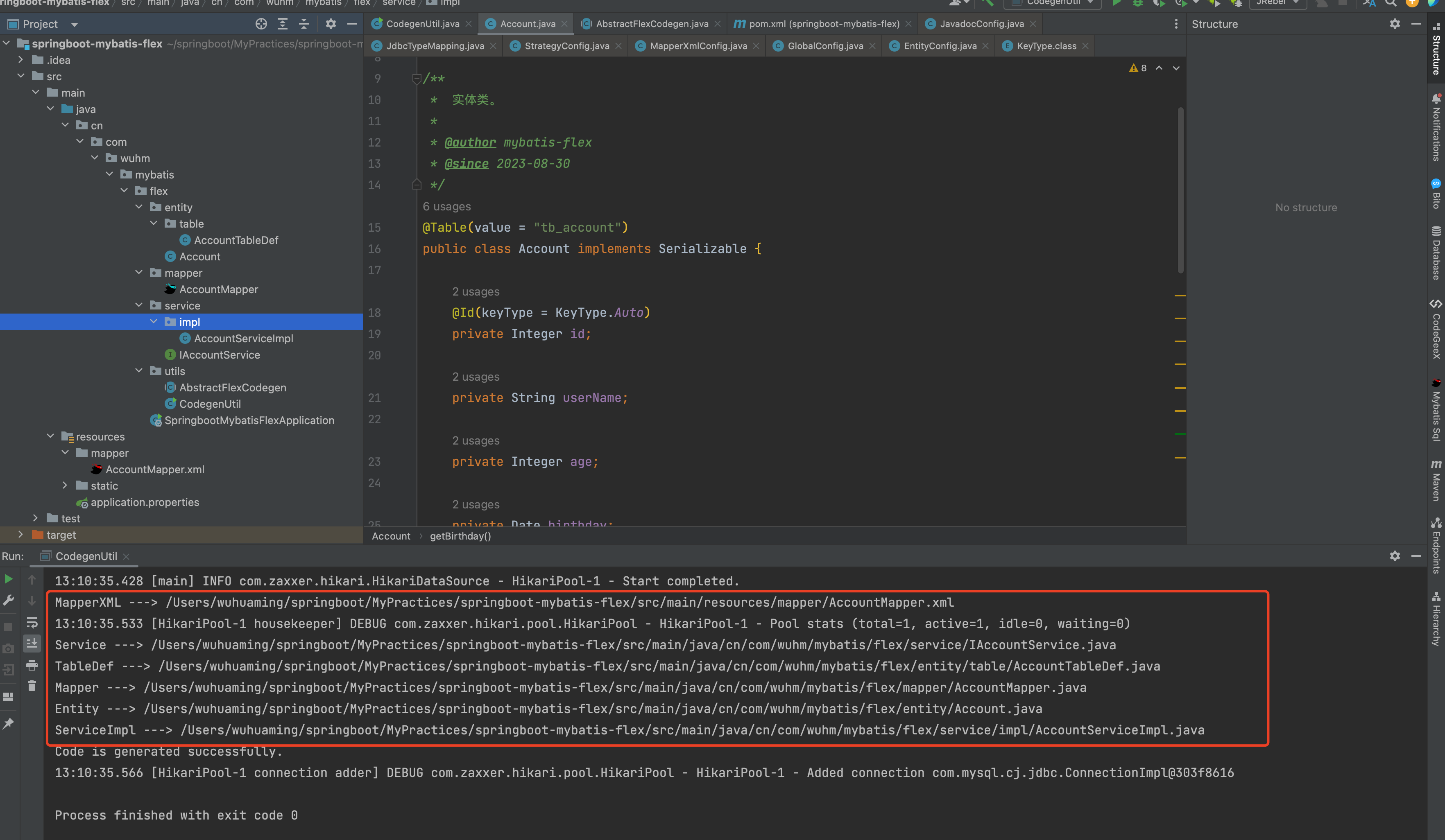Open the Hierarchy tool window
This screenshot has width=1445, height=840.
[1436, 619]
